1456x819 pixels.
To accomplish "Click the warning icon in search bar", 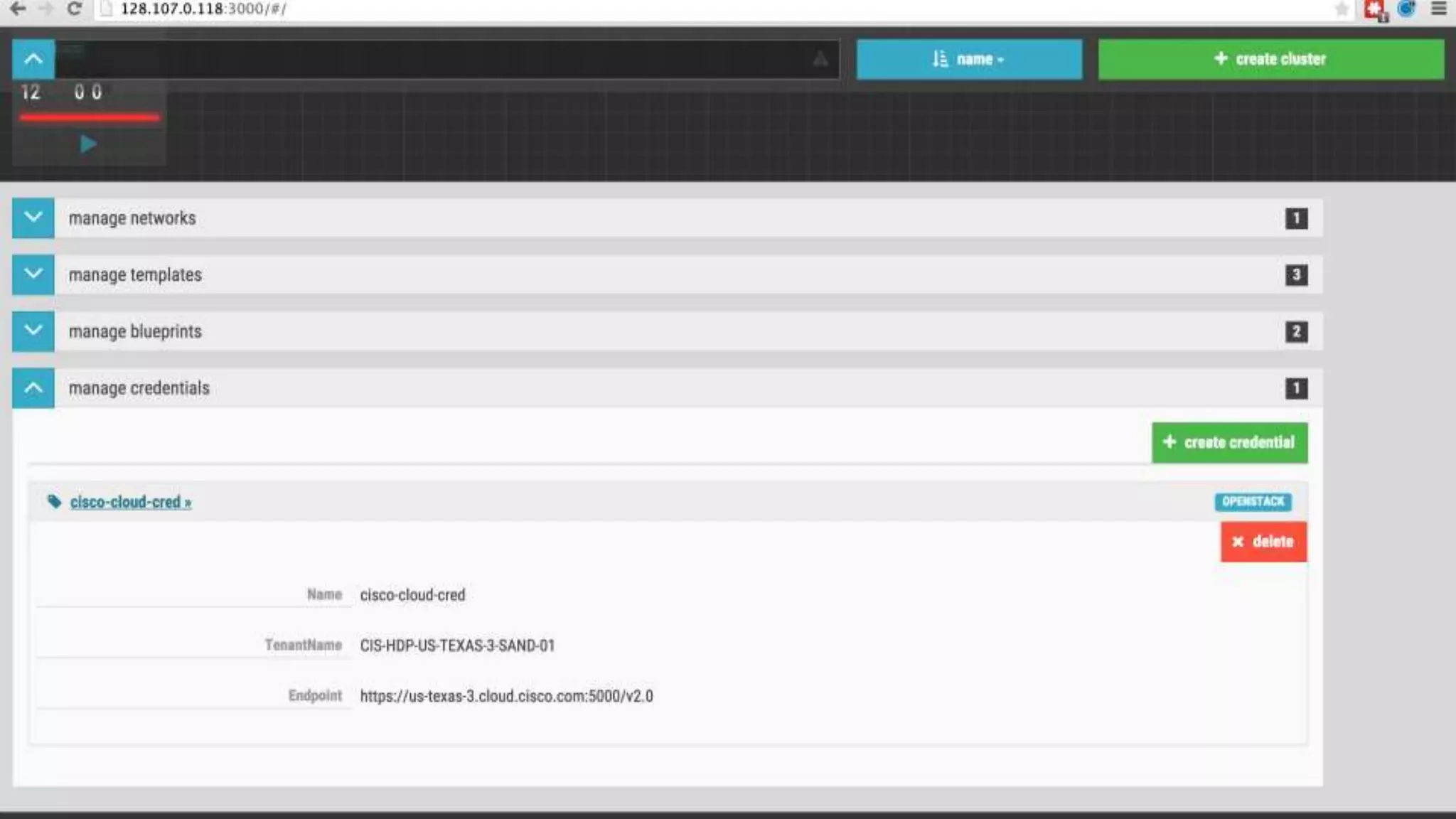I will [x=820, y=59].
